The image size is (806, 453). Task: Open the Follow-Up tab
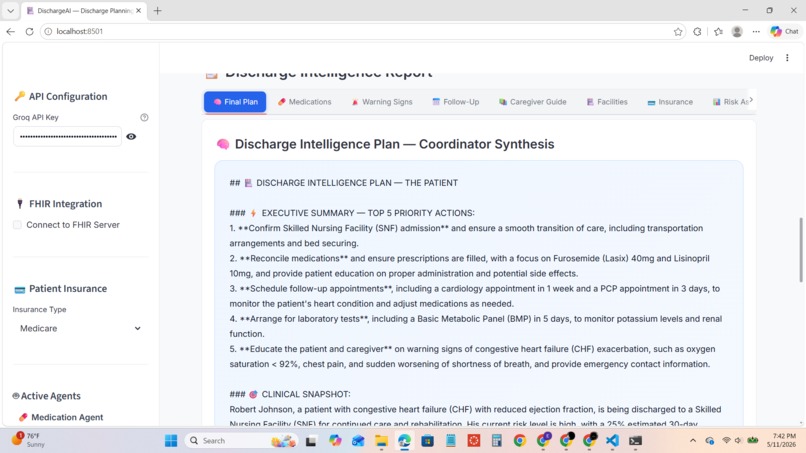(455, 102)
